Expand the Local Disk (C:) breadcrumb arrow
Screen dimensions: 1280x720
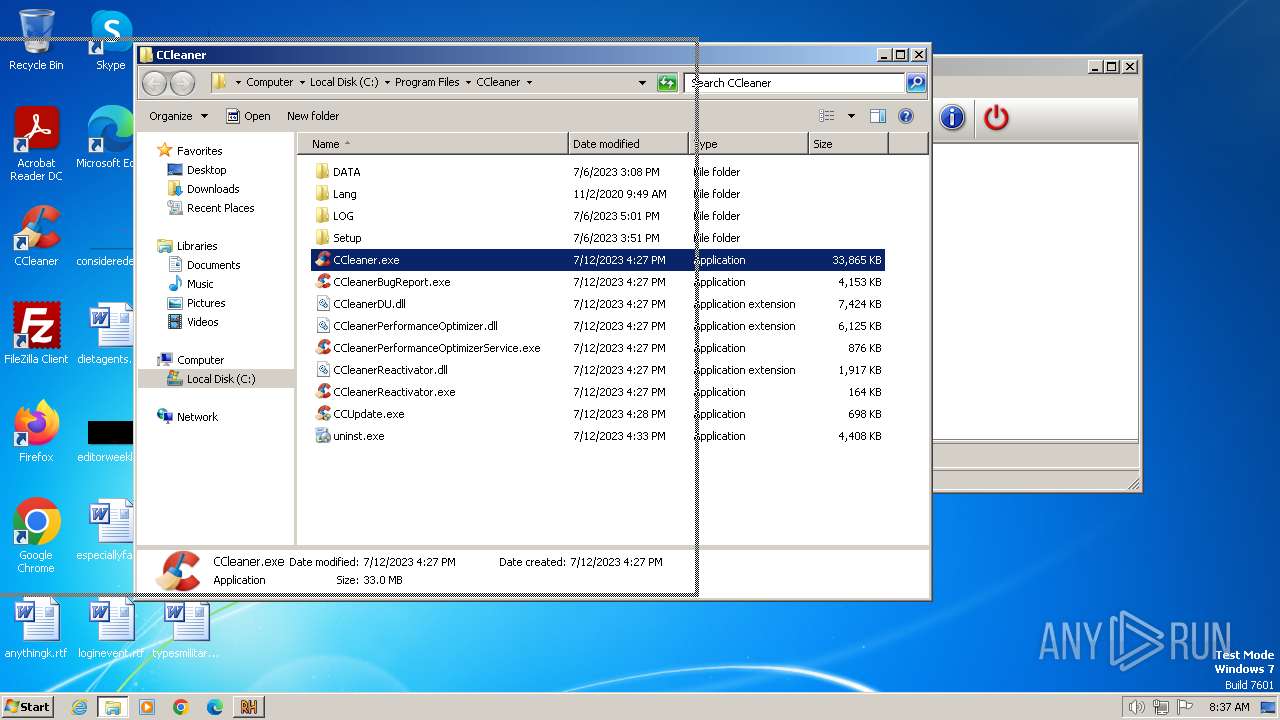point(386,83)
